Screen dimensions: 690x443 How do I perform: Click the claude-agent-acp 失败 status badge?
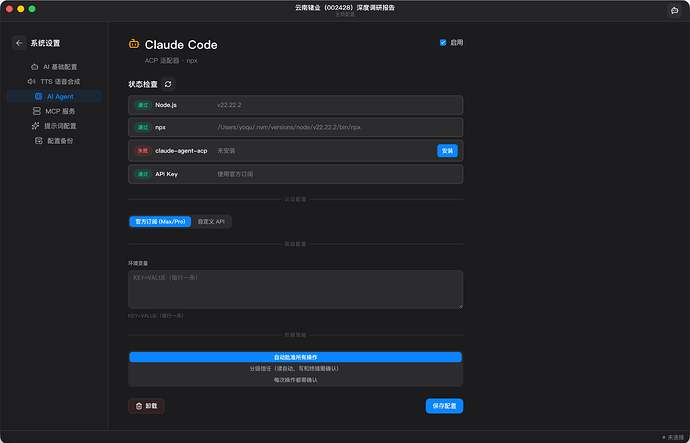click(x=143, y=151)
